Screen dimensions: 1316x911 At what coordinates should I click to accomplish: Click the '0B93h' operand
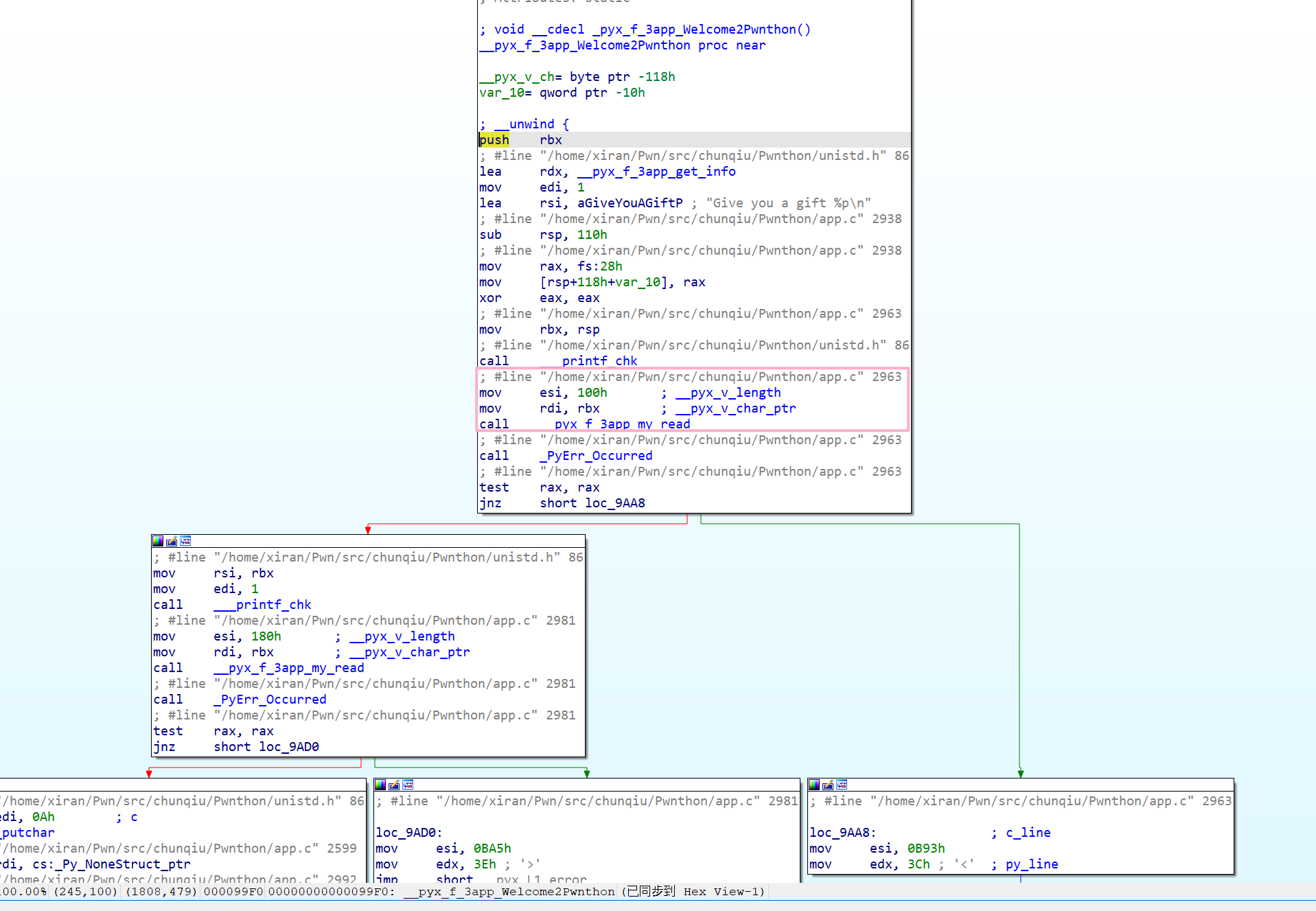coord(926,849)
